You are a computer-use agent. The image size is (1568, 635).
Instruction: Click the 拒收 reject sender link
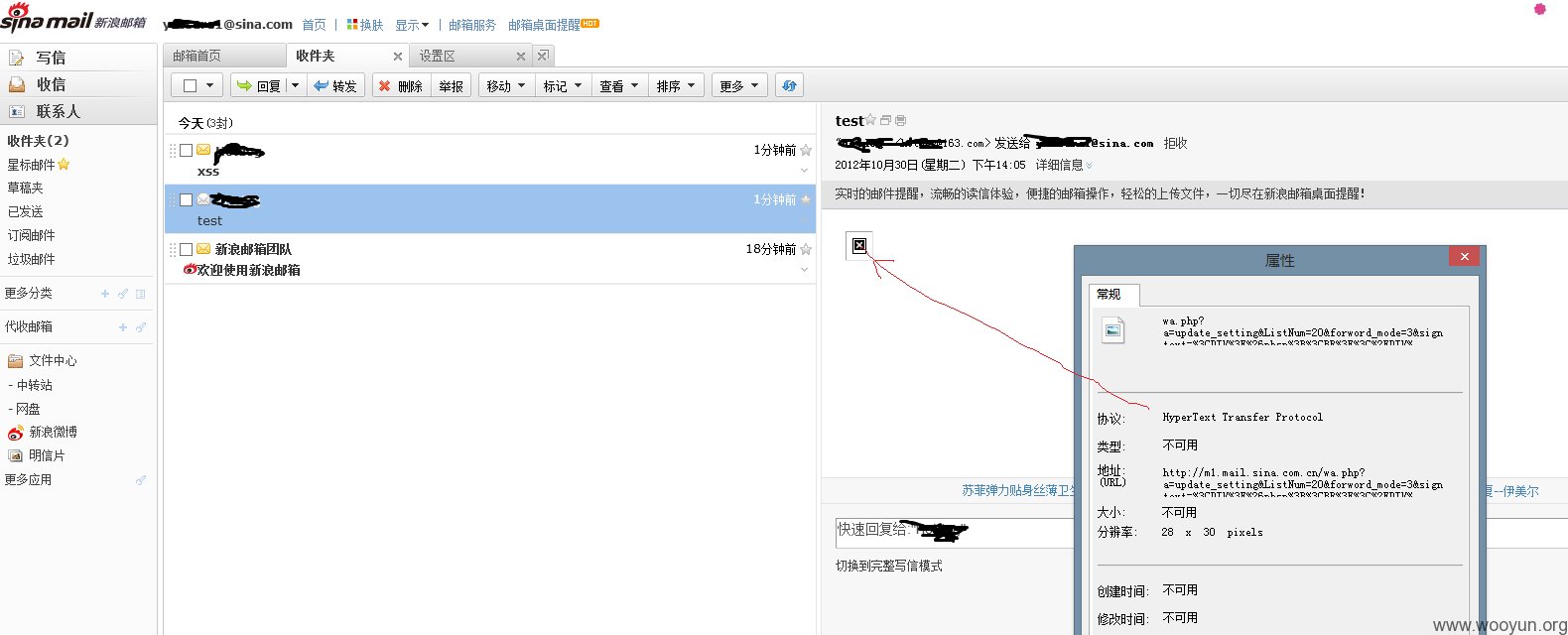(x=1176, y=144)
